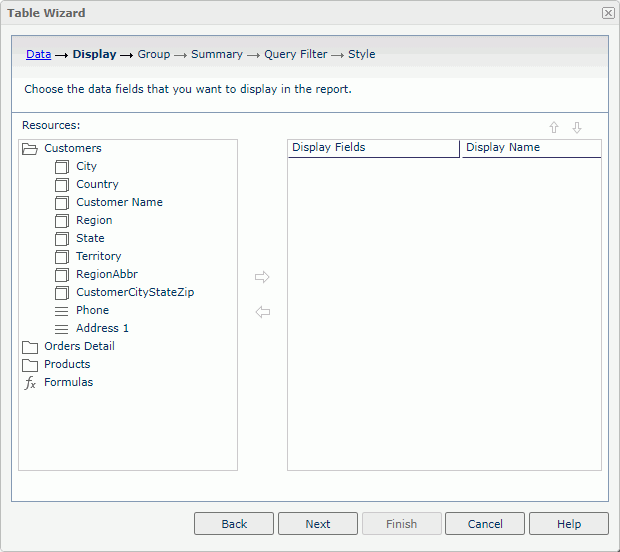
Task: Click the CustomerCityStateZip field icon
Action: point(62,293)
